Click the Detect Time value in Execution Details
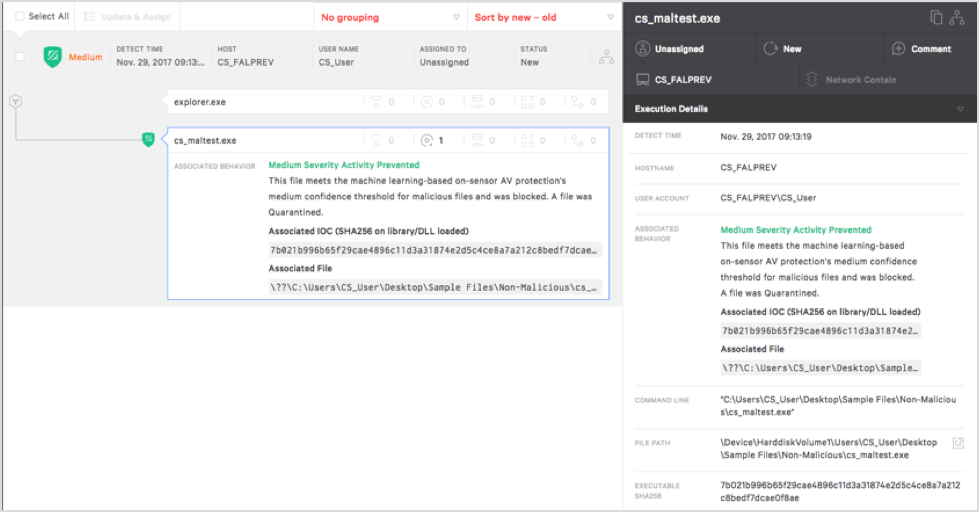The image size is (979, 512). [766, 137]
